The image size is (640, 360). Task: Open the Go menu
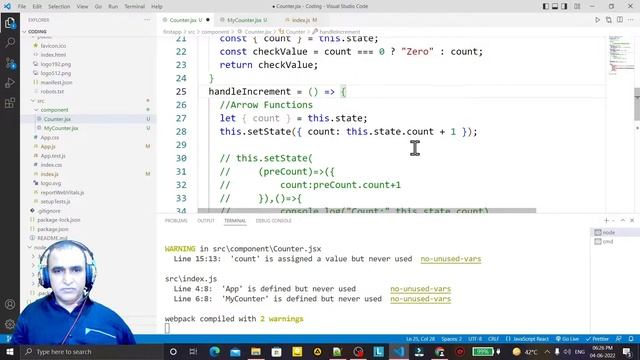(x=98, y=6)
